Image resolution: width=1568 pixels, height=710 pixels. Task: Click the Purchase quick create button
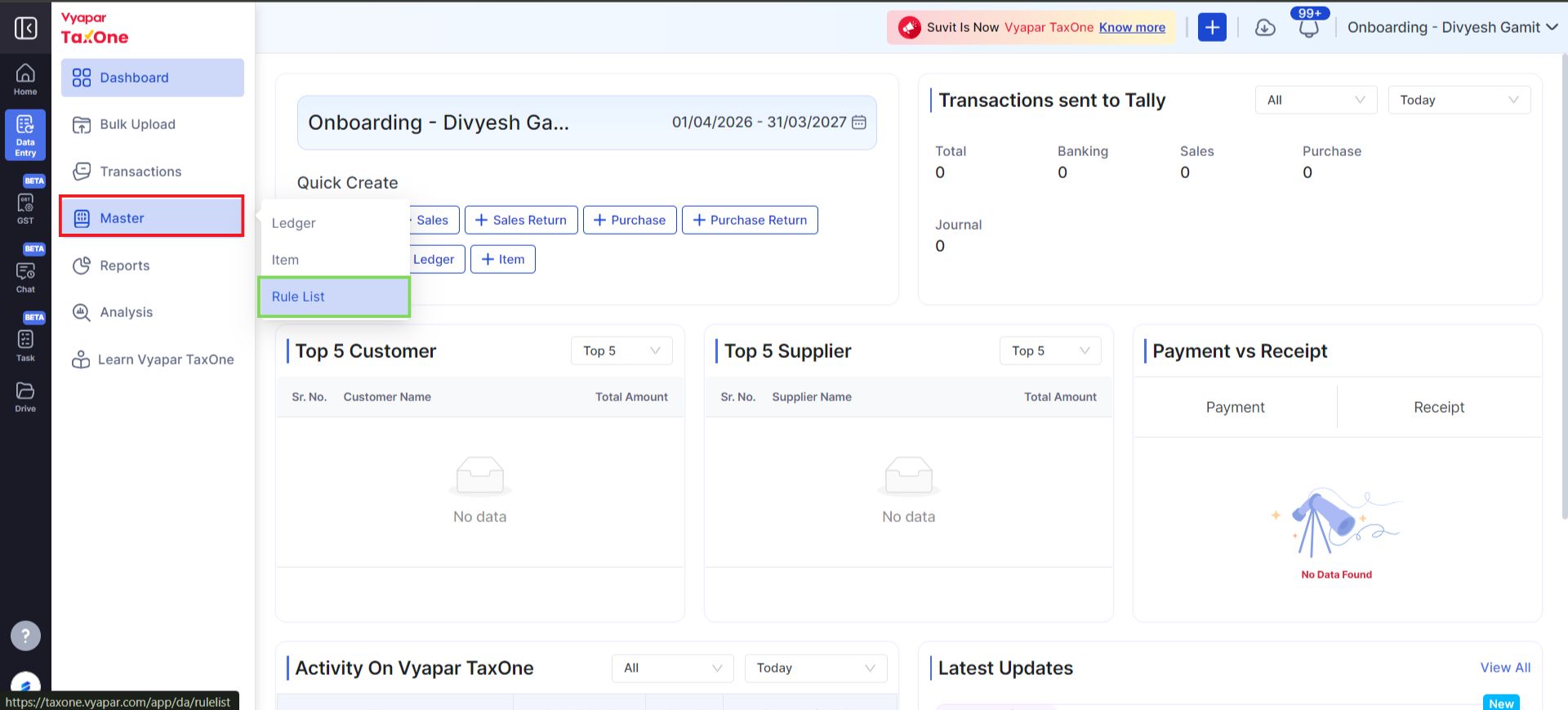click(x=630, y=220)
